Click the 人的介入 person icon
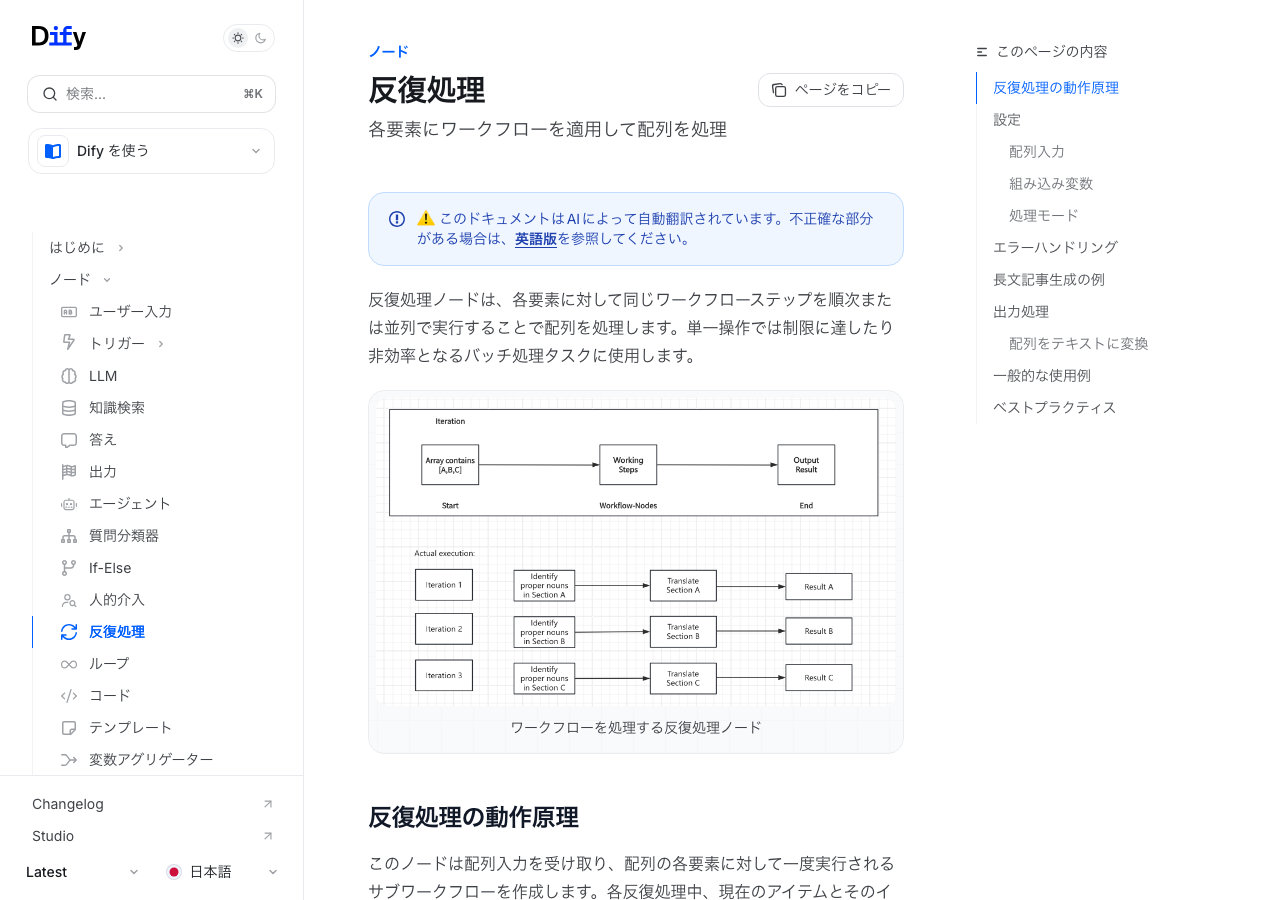 (69, 600)
